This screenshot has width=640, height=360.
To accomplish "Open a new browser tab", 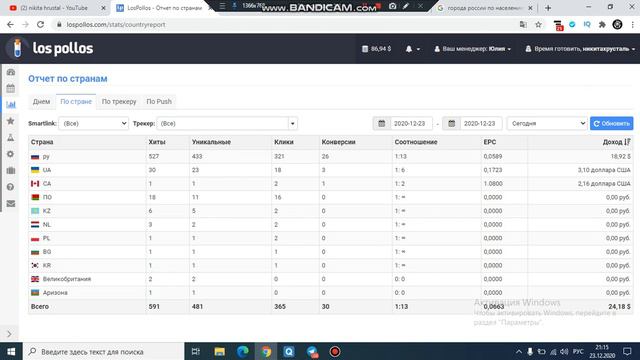I will point(548,8).
